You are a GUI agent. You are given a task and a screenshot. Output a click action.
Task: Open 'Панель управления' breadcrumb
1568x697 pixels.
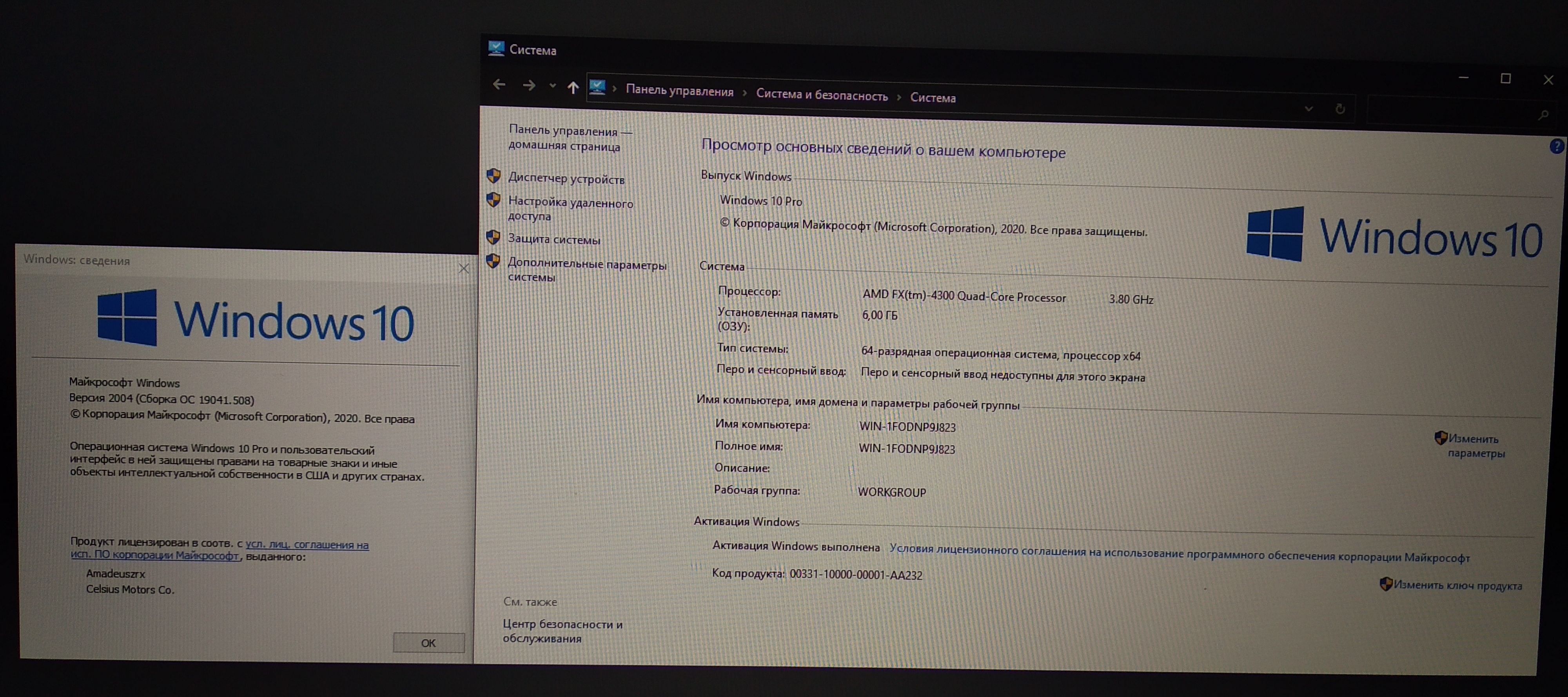(x=679, y=91)
